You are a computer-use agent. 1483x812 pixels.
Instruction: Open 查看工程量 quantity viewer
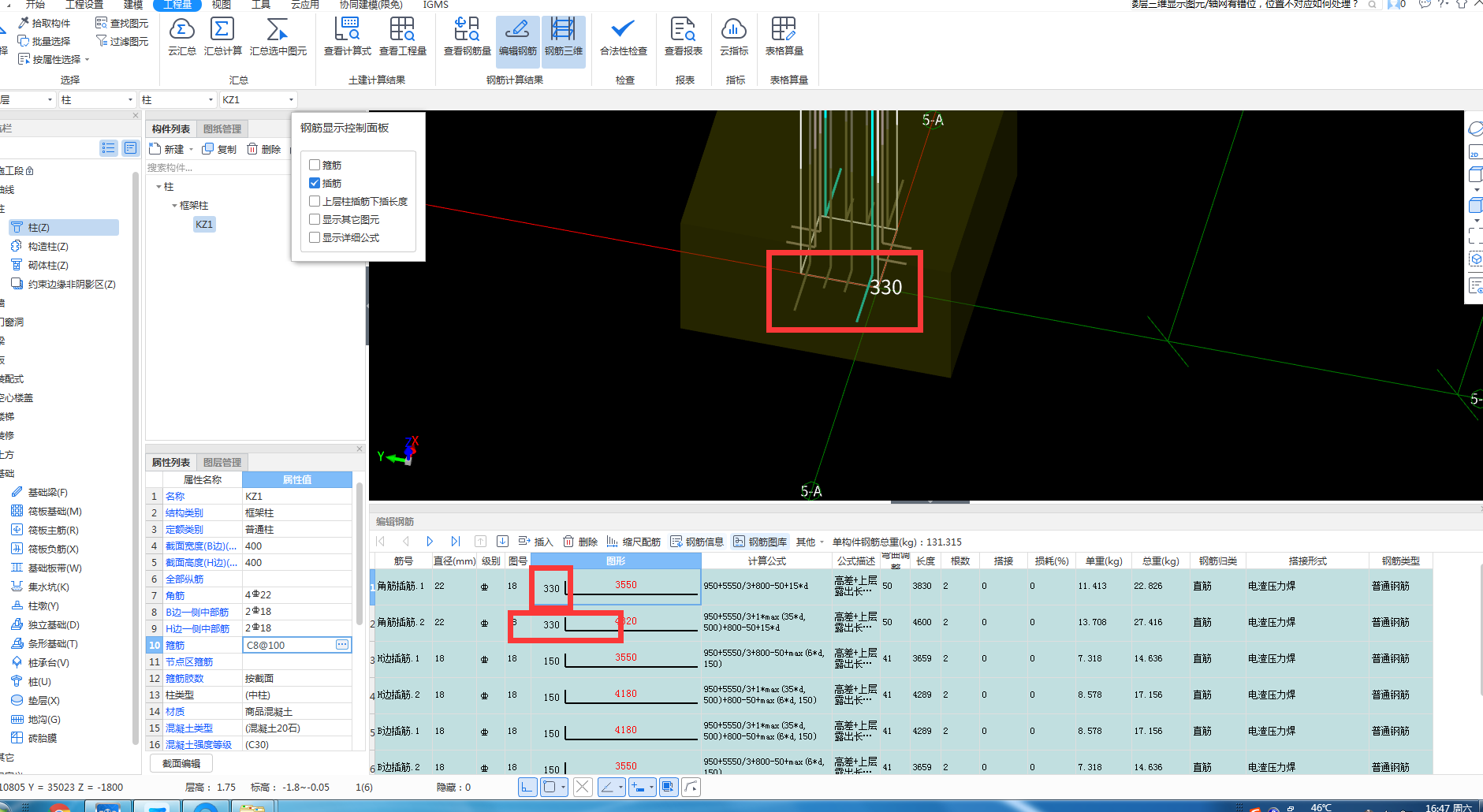pyautogui.click(x=402, y=37)
